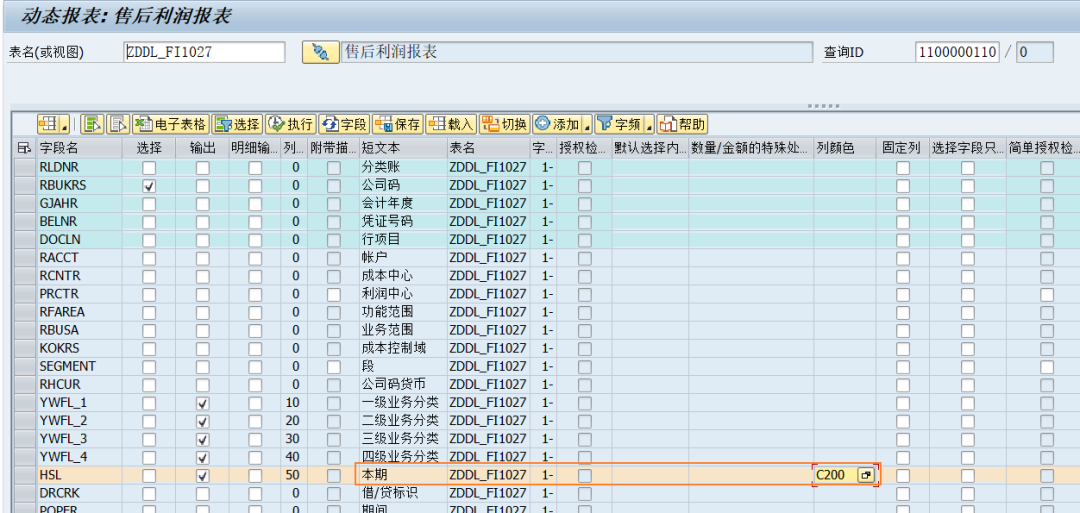Check 明细输 checkbox for HSL row
Viewport: 1080px width, 513px height.
coord(255,475)
